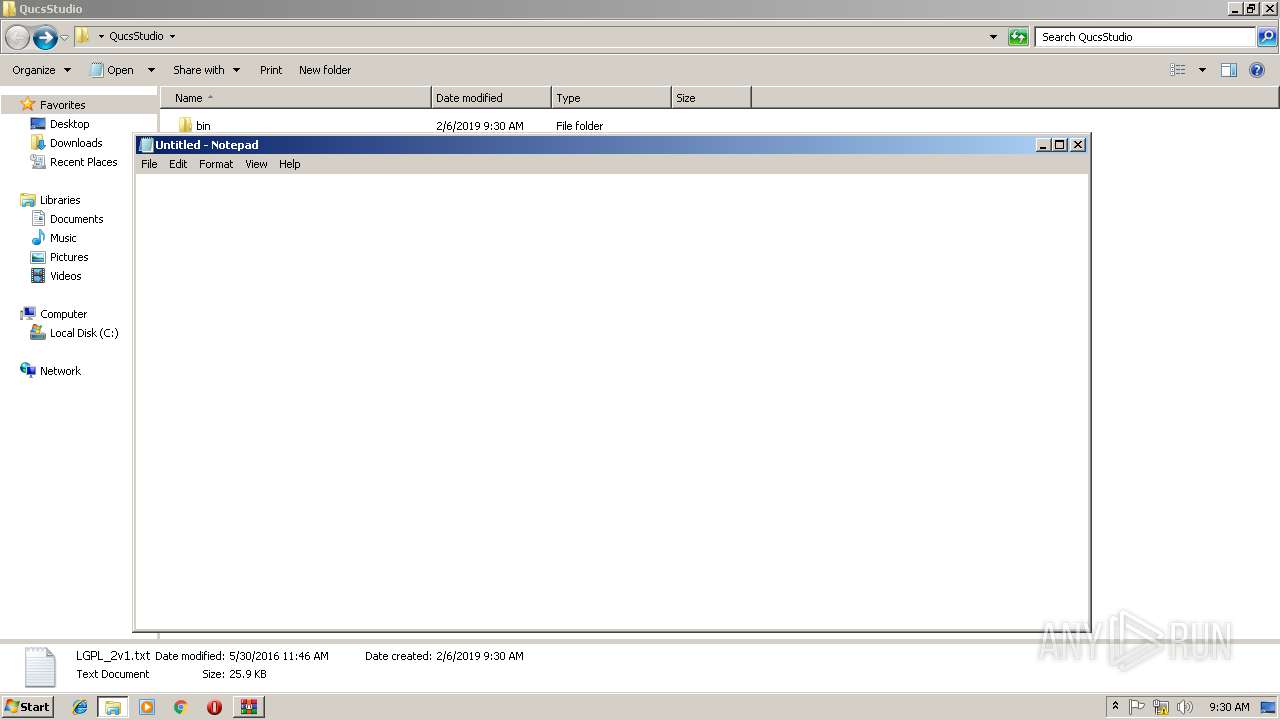Go forward in Explorer window
Image resolution: width=1280 pixels, height=720 pixels.
coord(45,37)
